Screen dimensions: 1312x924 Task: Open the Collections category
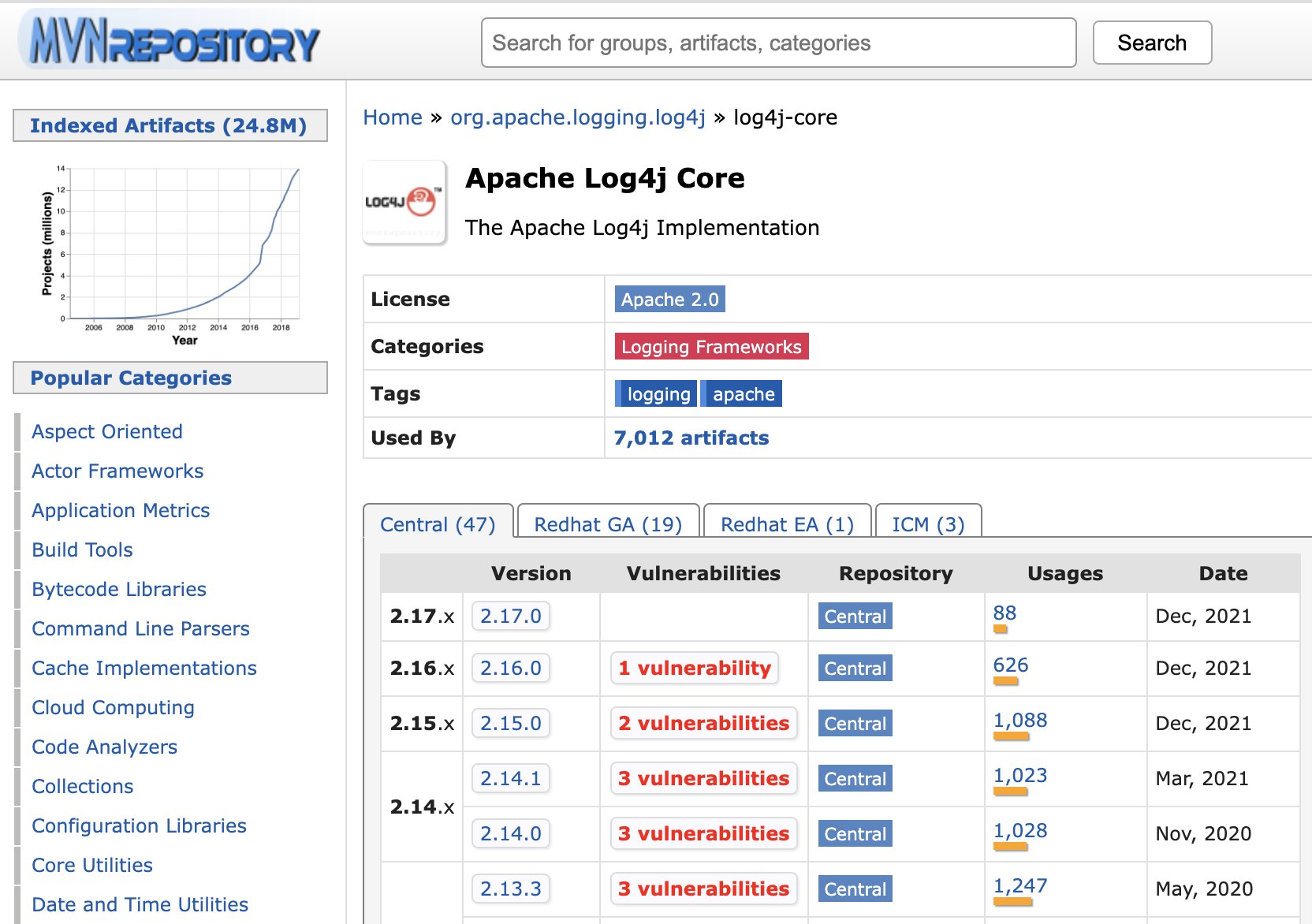click(82, 787)
